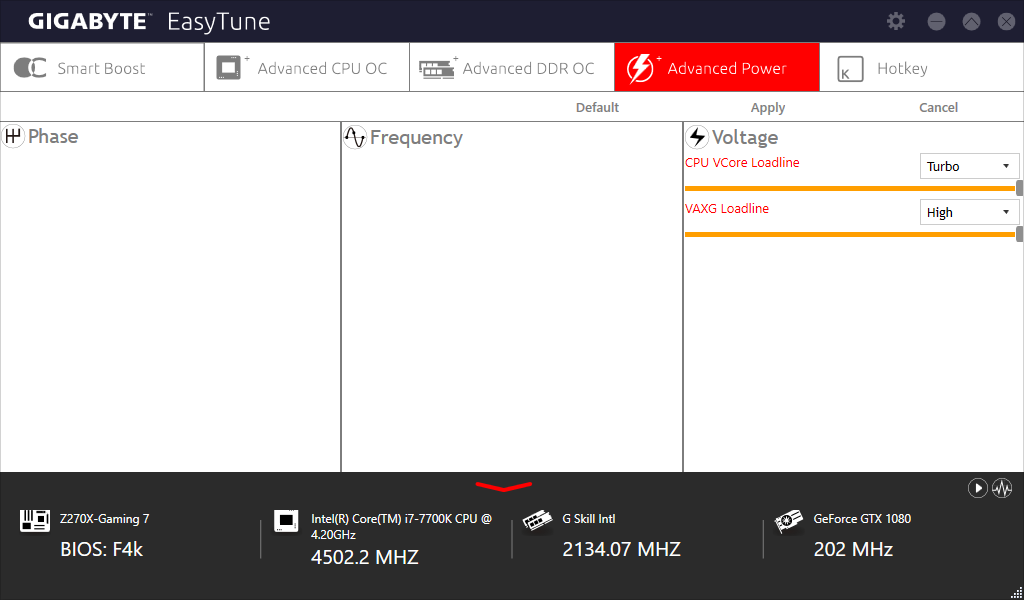
Task: Click the Default button
Action: (597, 108)
